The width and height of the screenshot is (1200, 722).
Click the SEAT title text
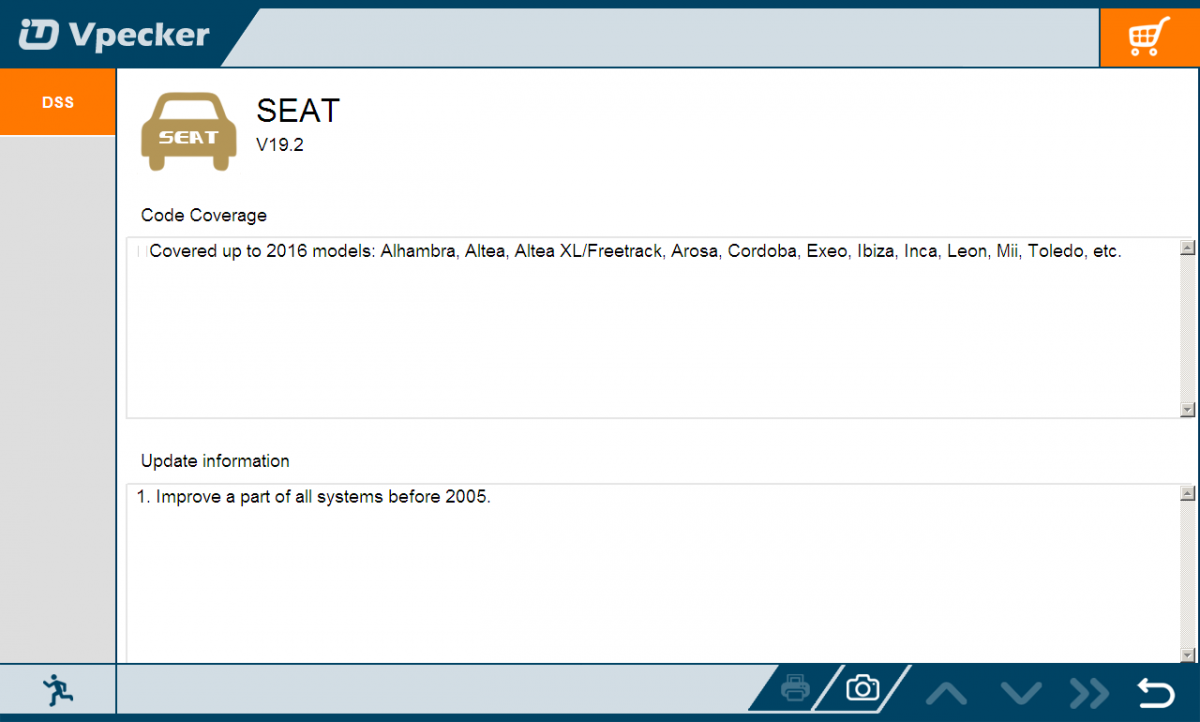(298, 110)
